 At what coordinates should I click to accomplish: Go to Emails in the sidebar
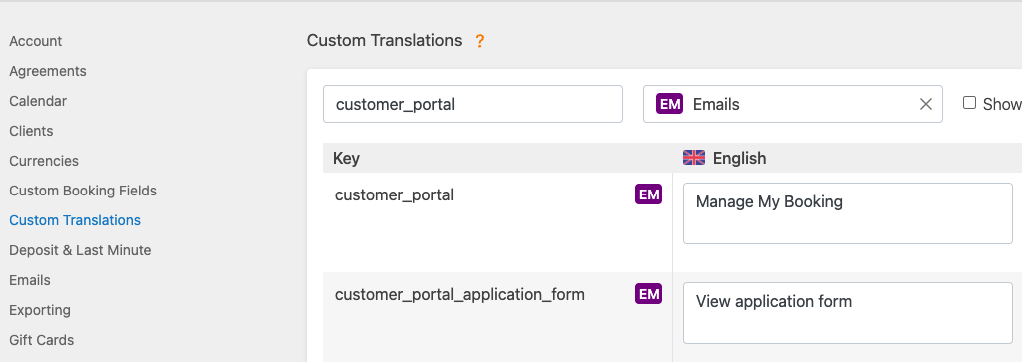29,280
